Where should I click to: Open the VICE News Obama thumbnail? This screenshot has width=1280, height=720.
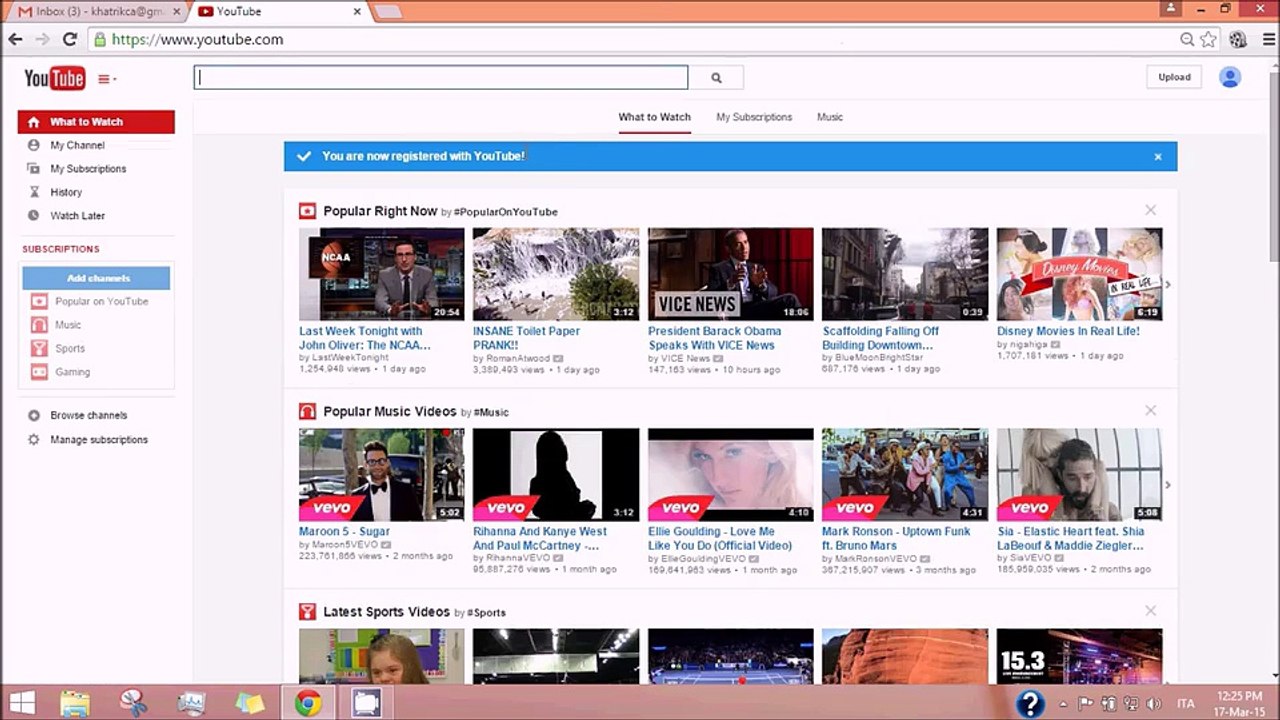coord(731,274)
